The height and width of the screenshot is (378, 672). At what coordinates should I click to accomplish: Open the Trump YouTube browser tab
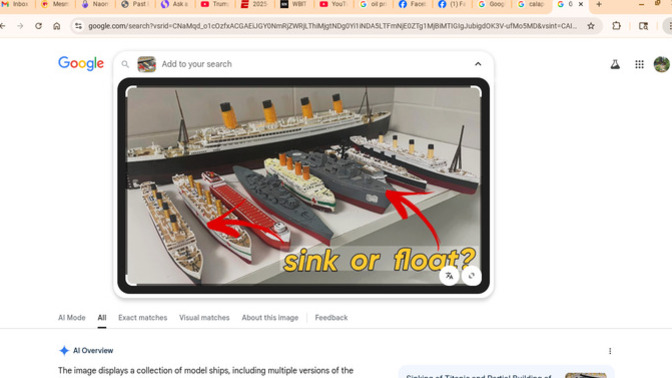click(215, 4)
